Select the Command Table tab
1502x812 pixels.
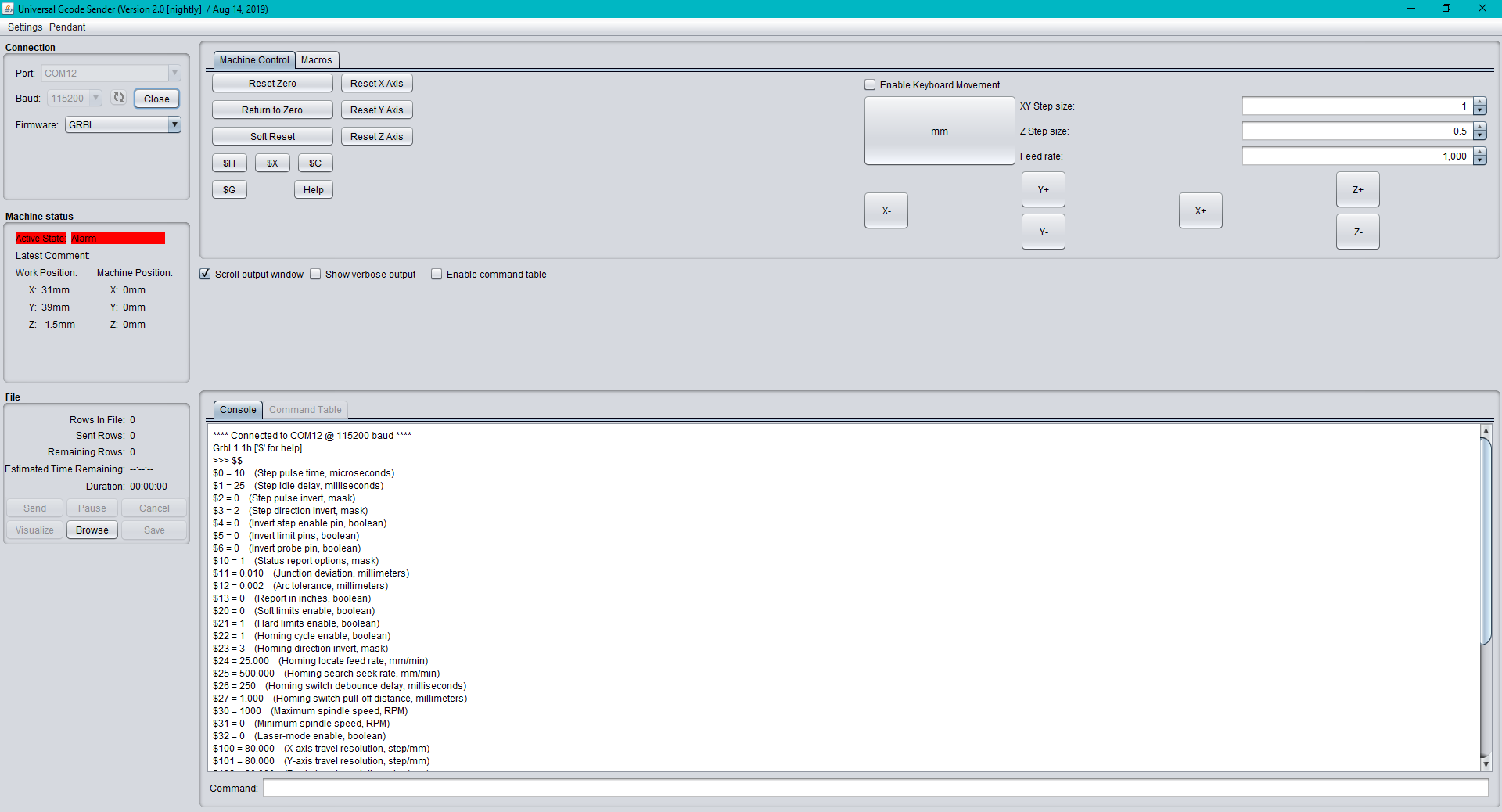305,410
